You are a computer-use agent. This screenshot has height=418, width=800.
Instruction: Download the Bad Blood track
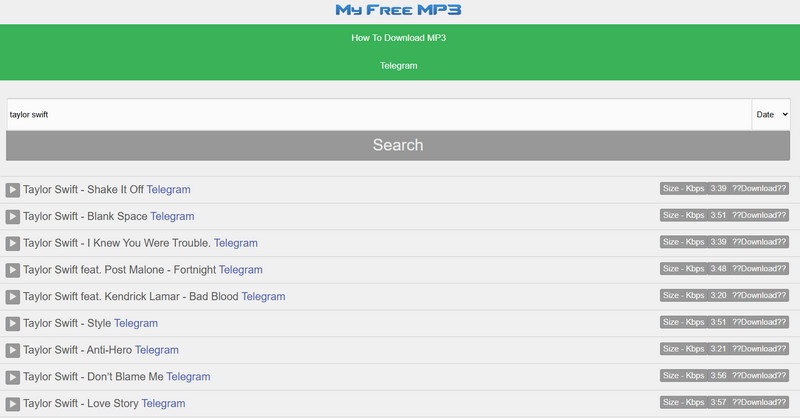point(759,296)
